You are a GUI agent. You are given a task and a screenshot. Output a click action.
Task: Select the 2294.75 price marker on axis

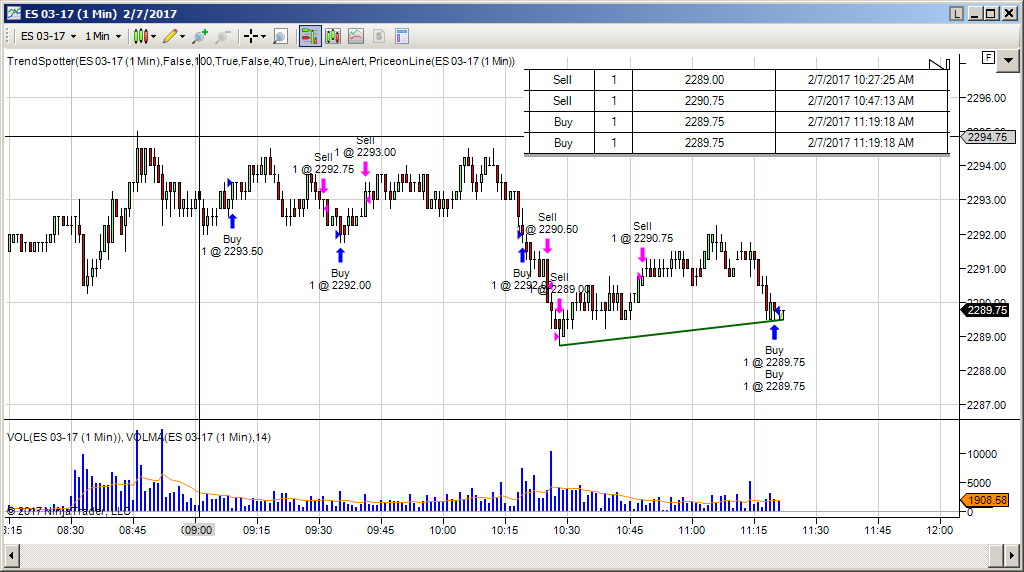(987, 137)
